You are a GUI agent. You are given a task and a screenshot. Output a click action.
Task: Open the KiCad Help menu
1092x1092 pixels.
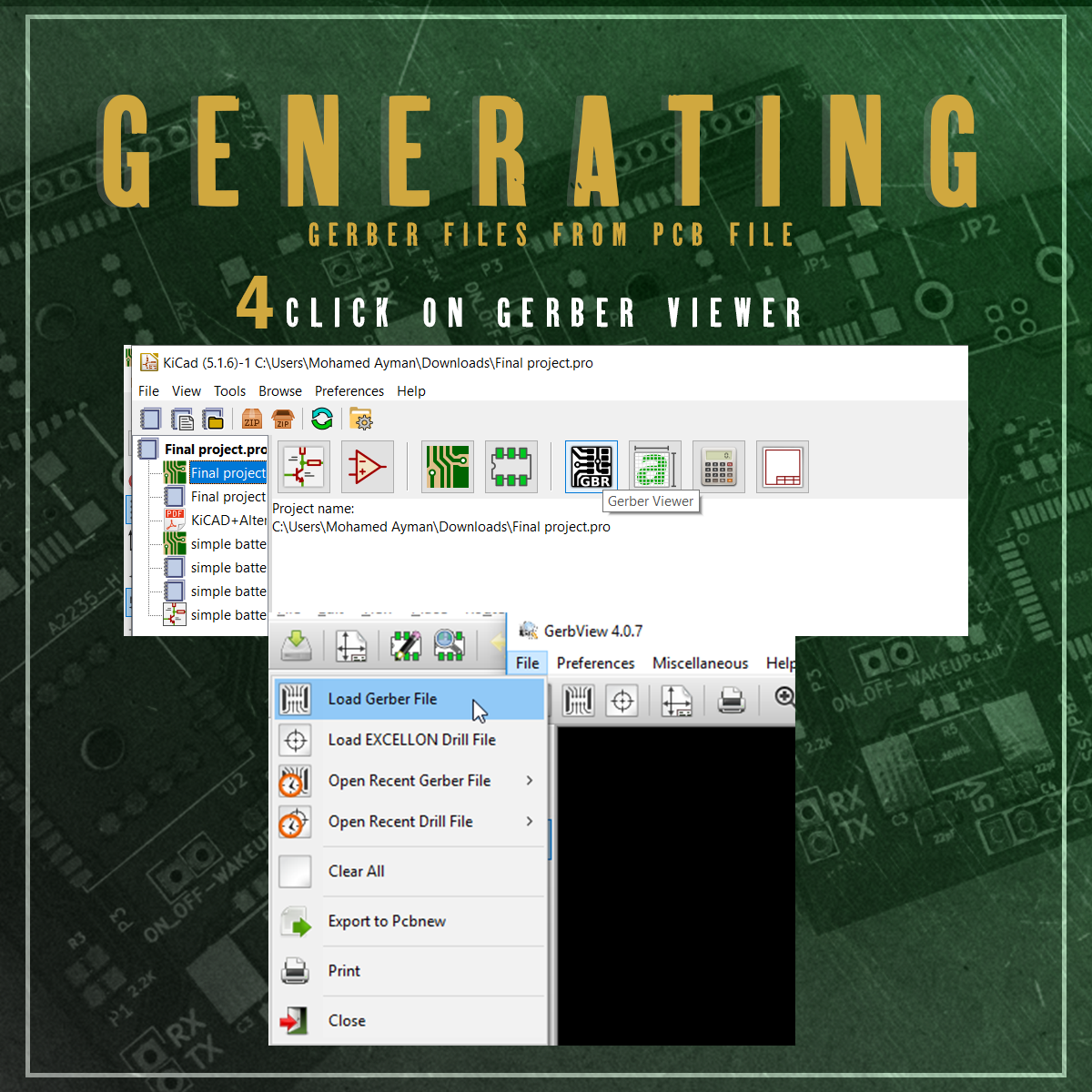[411, 391]
